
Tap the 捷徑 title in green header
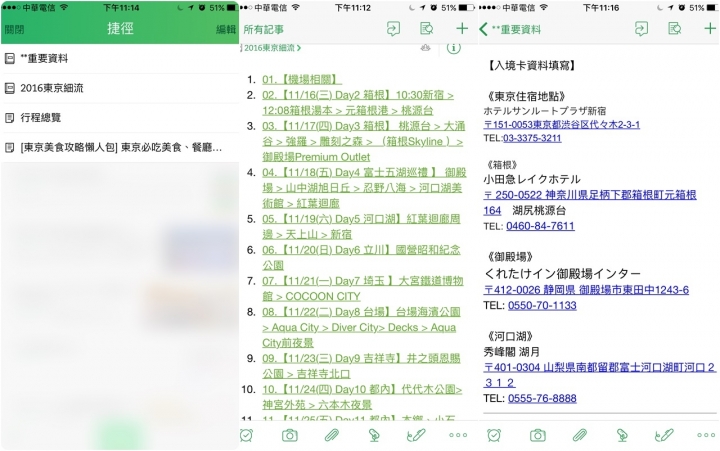point(120,28)
